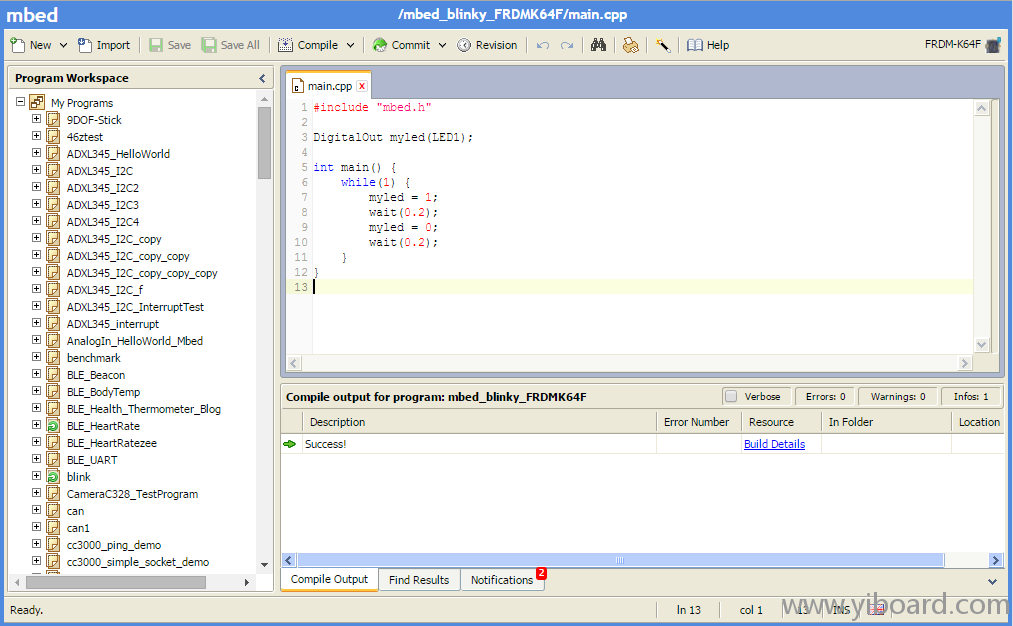Viewport: 1013px width, 626px height.
Task: Click the editor scroll down arrow
Action: (x=981, y=344)
